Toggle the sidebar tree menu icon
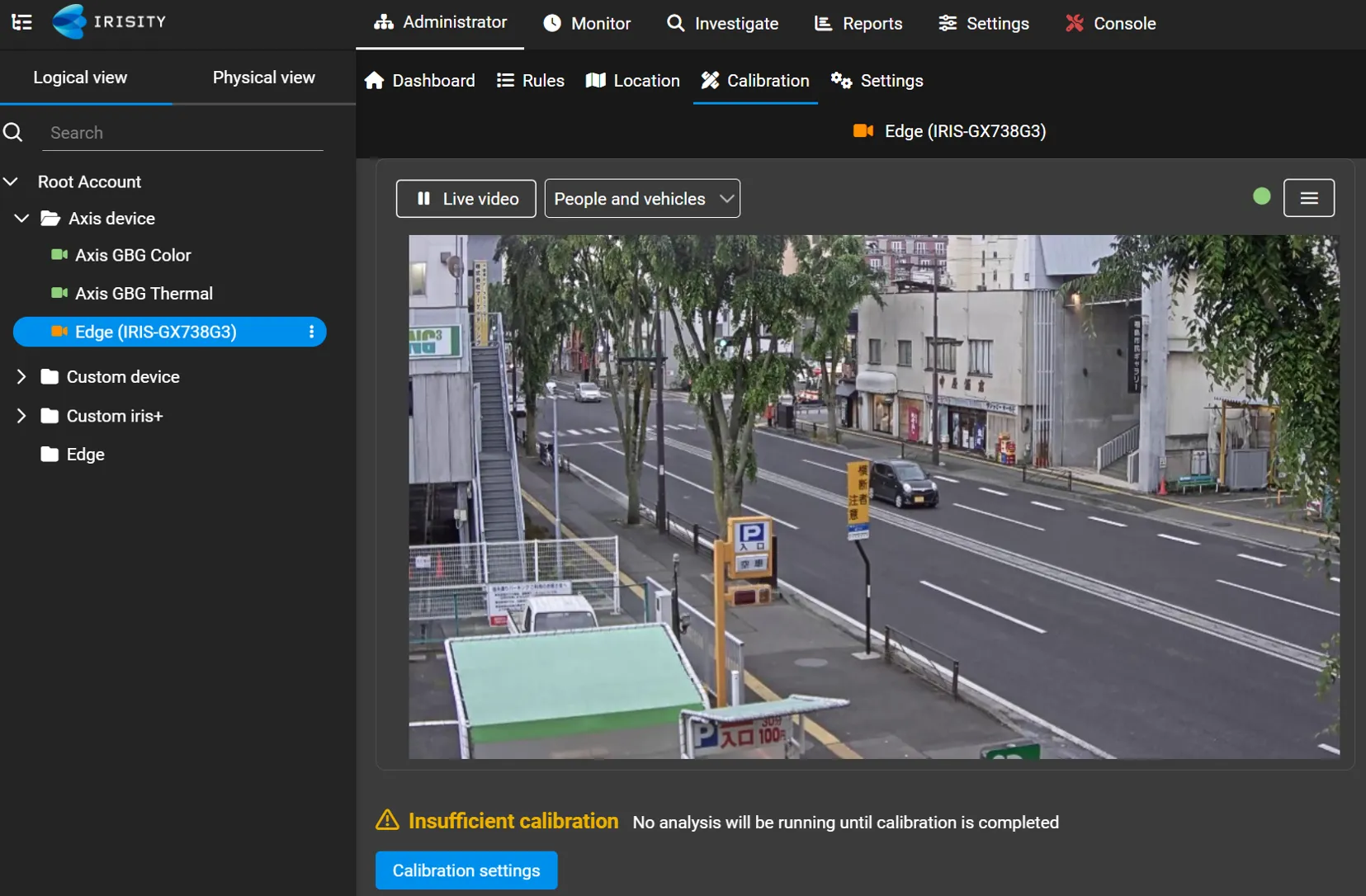 point(22,22)
